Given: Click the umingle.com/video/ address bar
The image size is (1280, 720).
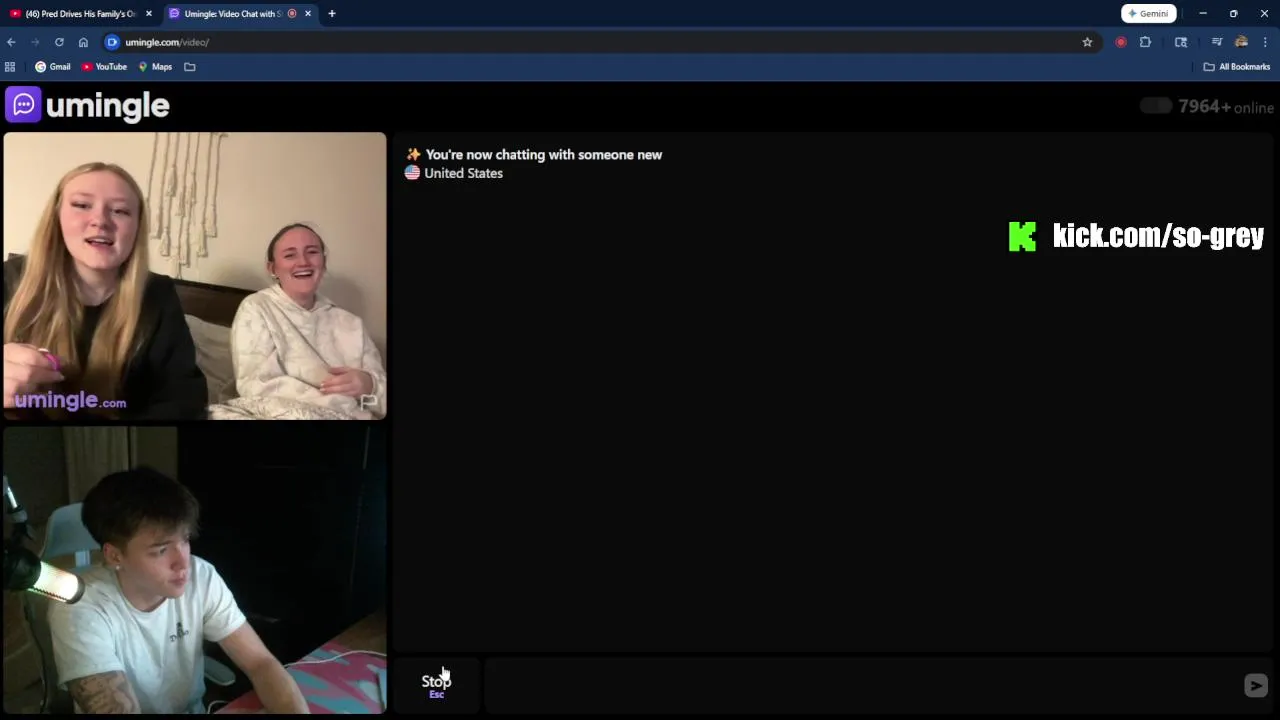Looking at the screenshot, I should point(600,42).
